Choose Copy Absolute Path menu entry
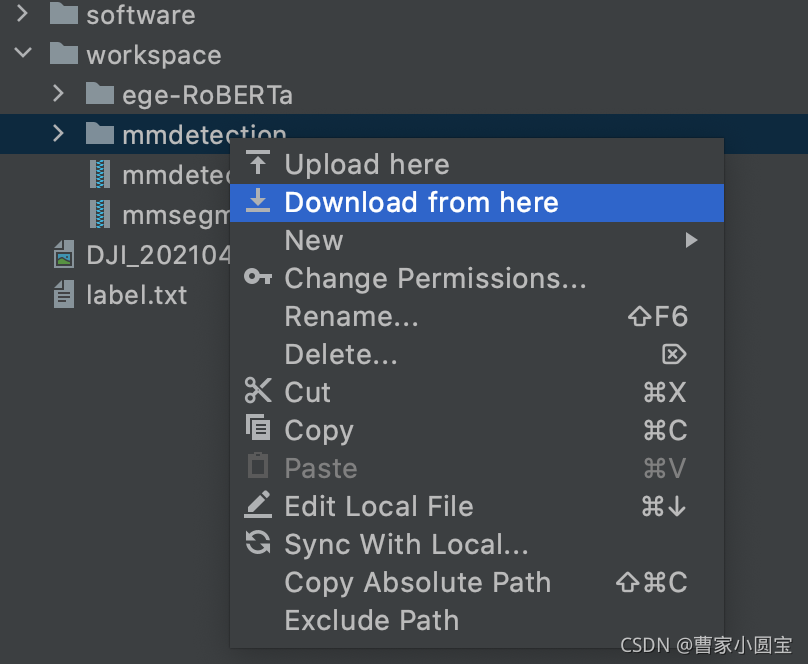Viewport: 808px width, 664px height. [477, 583]
